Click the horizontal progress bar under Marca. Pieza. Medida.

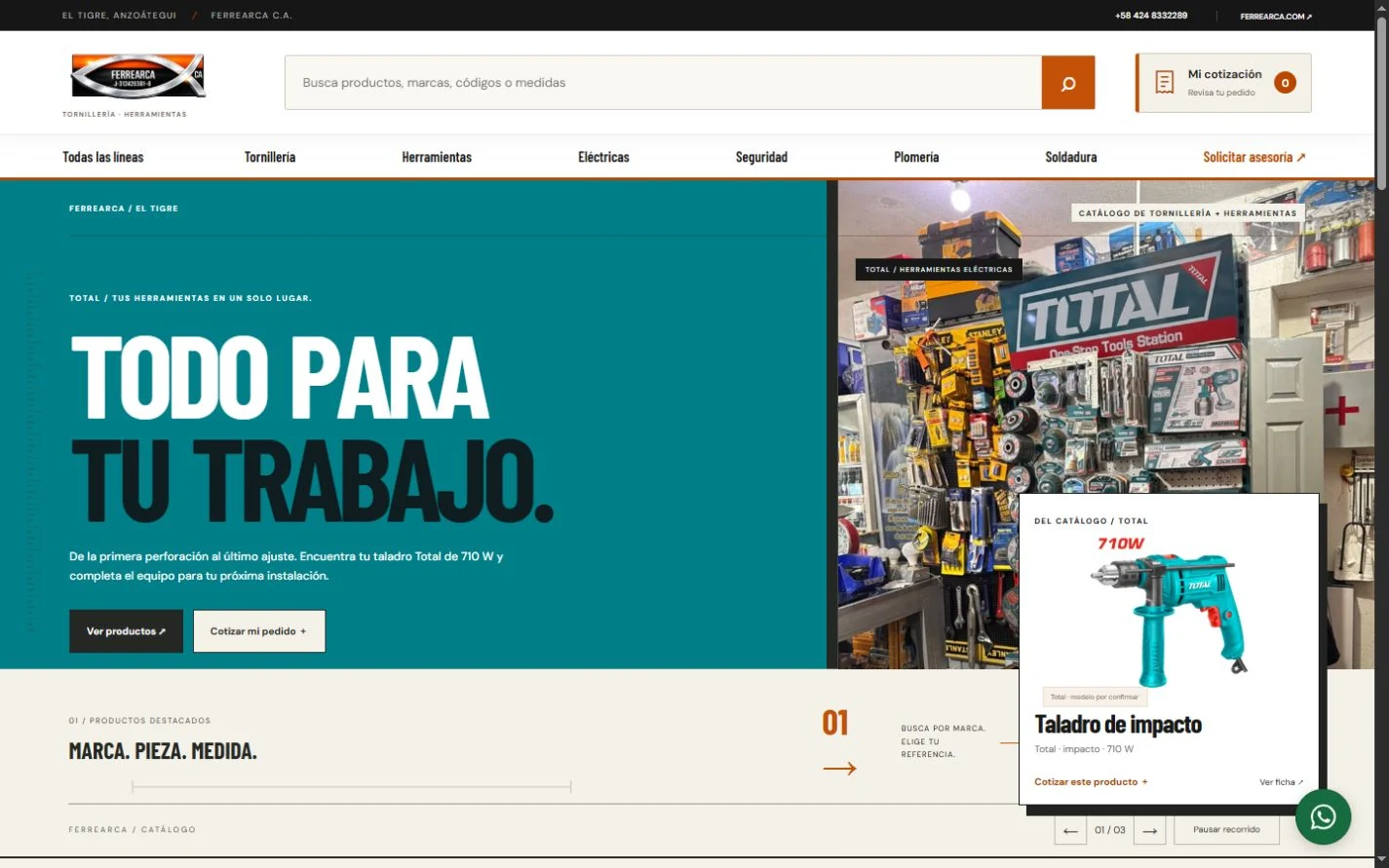(351, 786)
